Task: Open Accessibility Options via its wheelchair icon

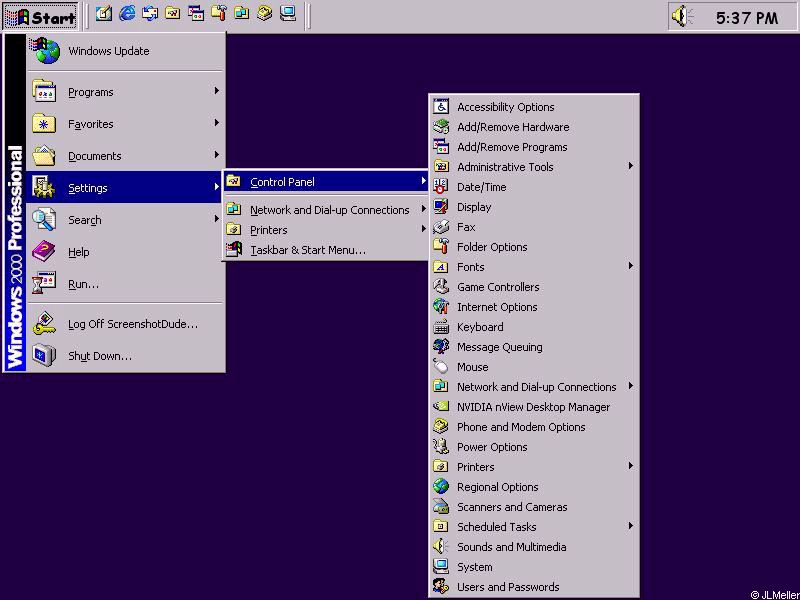Action: click(x=441, y=107)
